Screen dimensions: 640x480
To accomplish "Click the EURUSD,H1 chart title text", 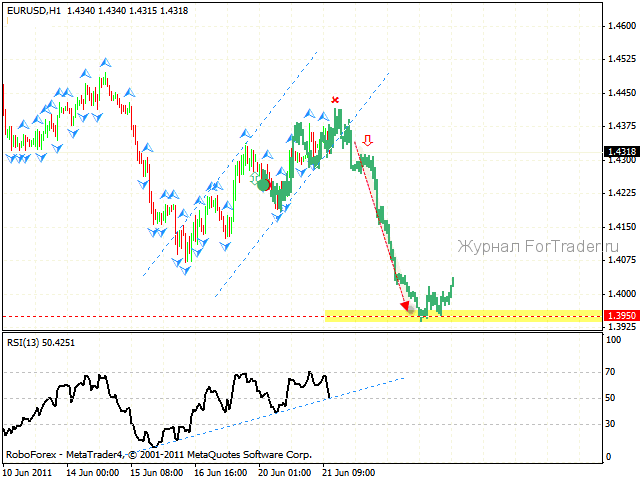I will 34,11.
